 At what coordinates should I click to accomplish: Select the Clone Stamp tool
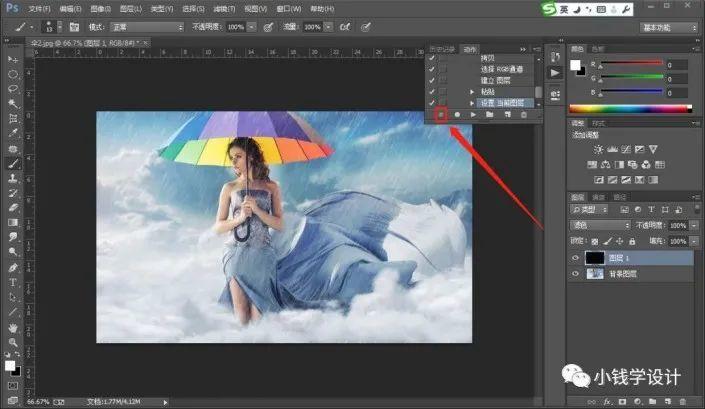13,178
